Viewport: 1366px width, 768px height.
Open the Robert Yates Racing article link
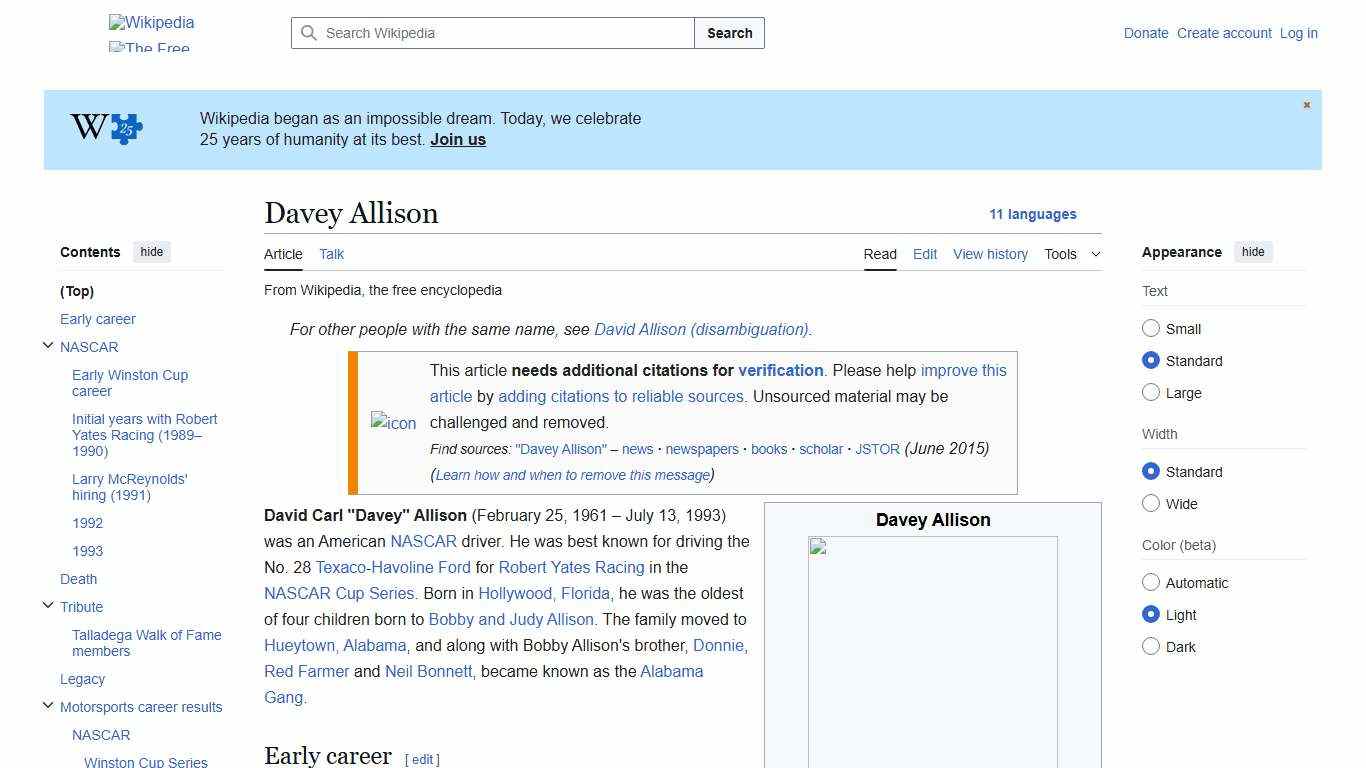[572, 567]
